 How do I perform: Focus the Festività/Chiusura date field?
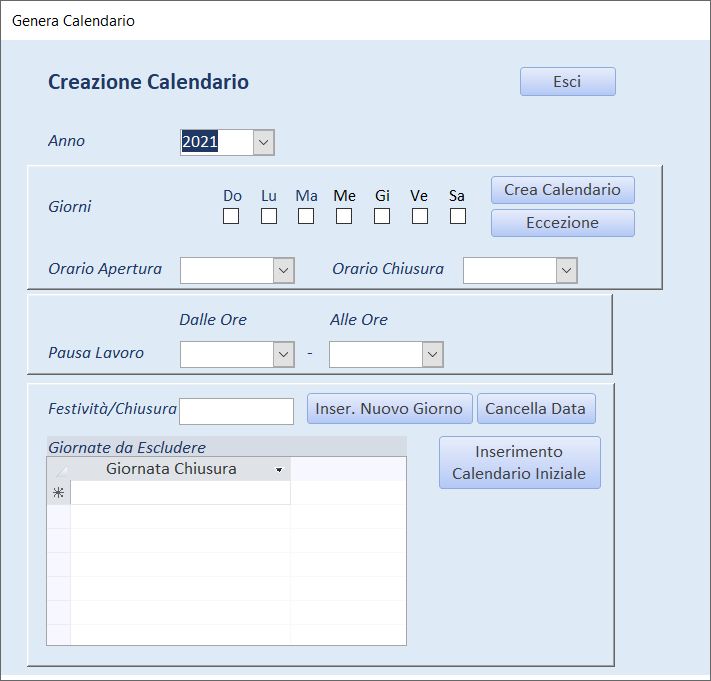[x=236, y=411]
